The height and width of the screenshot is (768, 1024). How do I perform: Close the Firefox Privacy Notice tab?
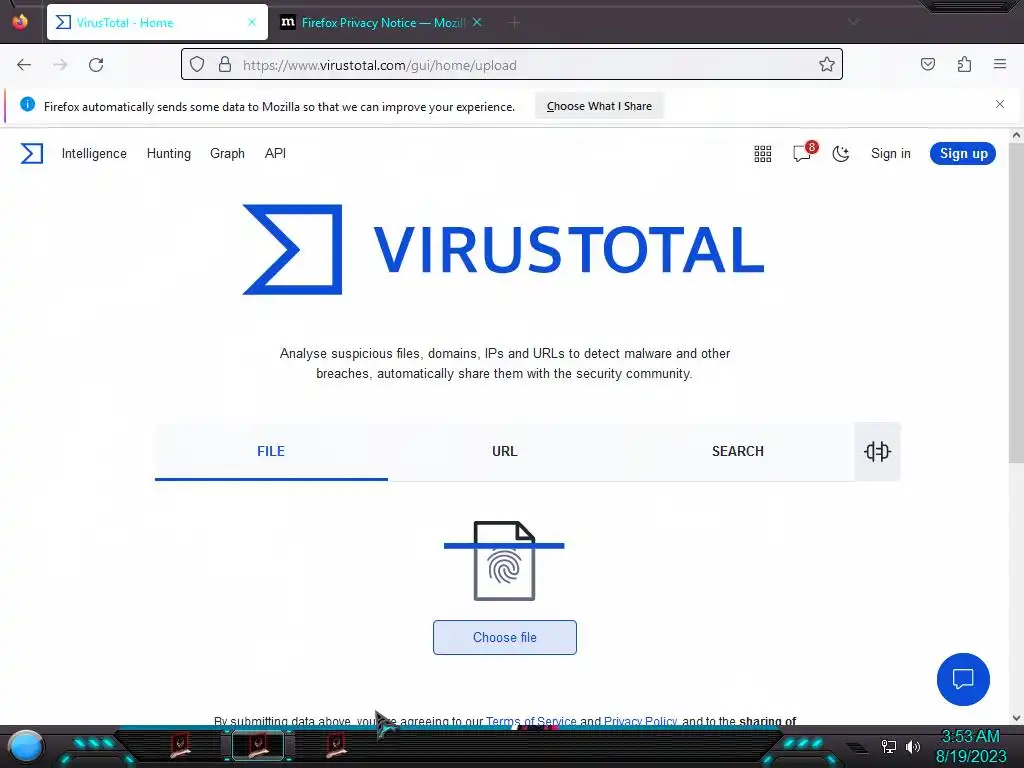pyautogui.click(x=477, y=22)
